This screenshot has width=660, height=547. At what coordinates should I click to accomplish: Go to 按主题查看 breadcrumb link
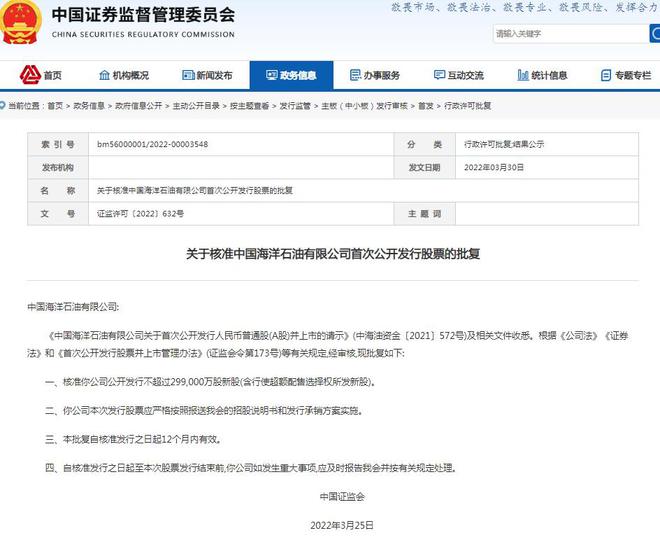(250, 106)
